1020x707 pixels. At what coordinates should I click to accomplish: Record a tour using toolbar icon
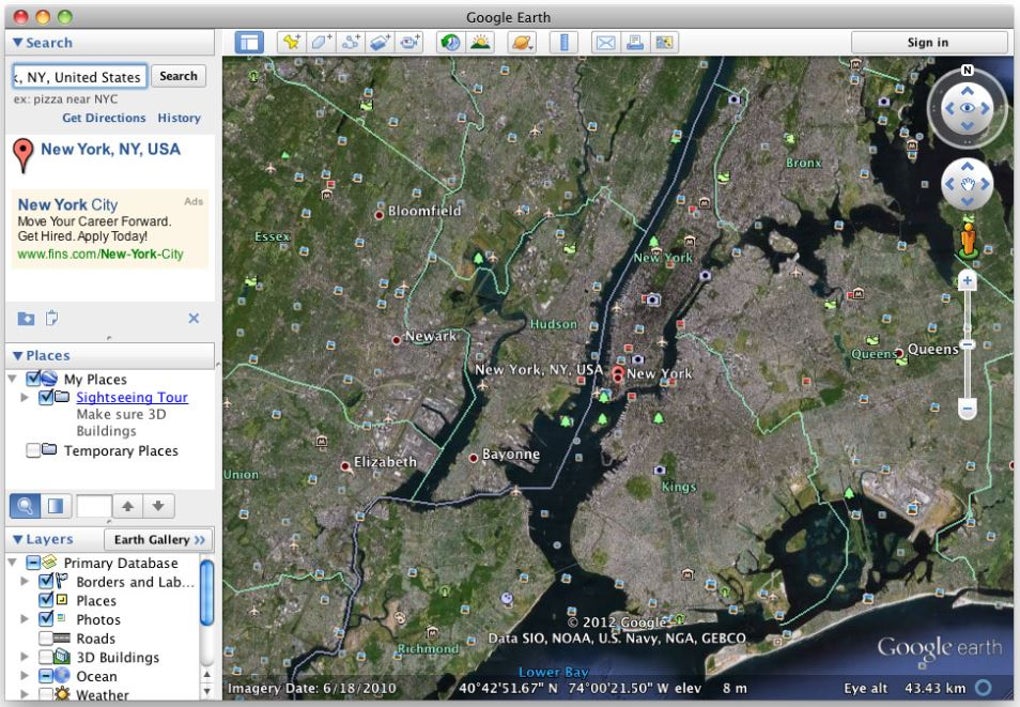click(x=410, y=42)
